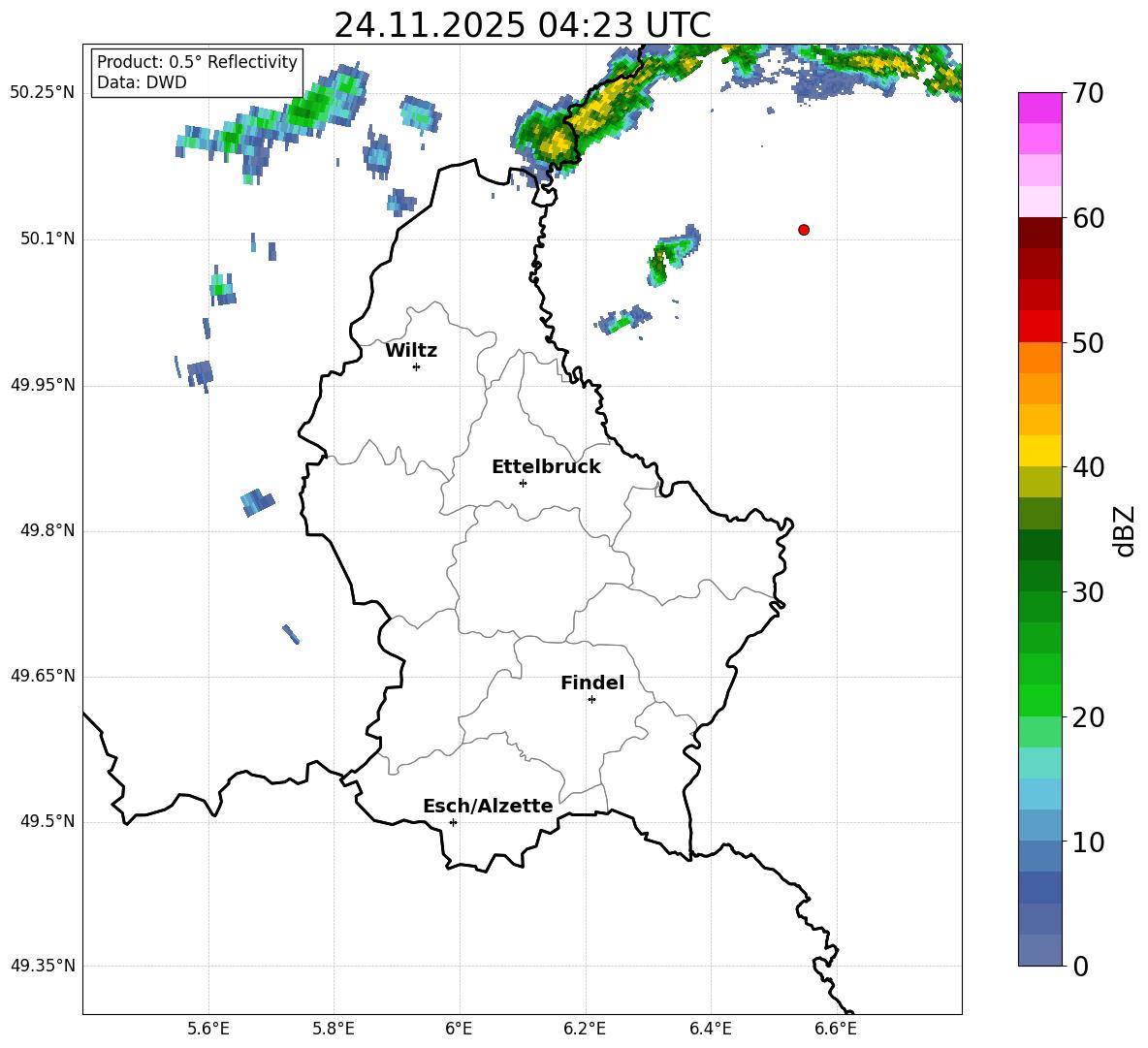Click the dBZ colorbar axis label

coord(1124,531)
